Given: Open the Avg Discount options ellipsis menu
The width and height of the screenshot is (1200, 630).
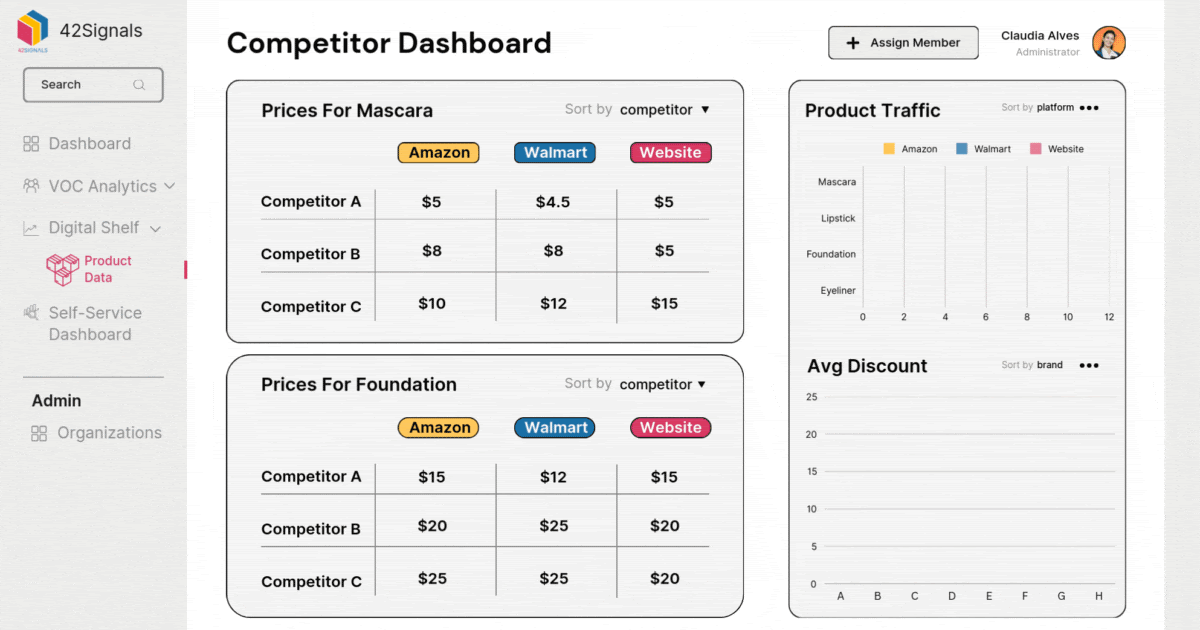Looking at the screenshot, I should tap(1089, 365).
